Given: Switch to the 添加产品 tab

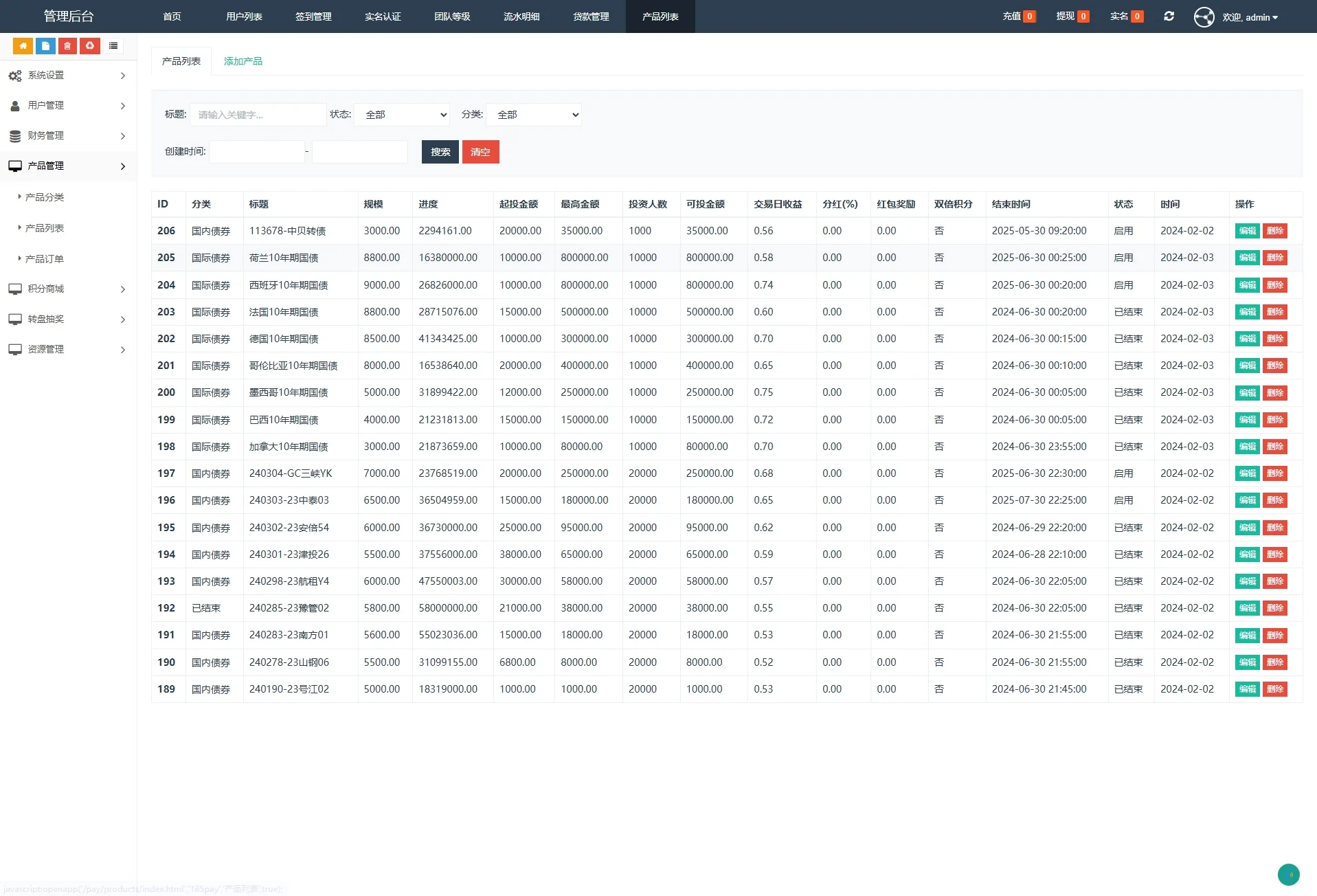Looking at the screenshot, I should click(x=243, y=61).
